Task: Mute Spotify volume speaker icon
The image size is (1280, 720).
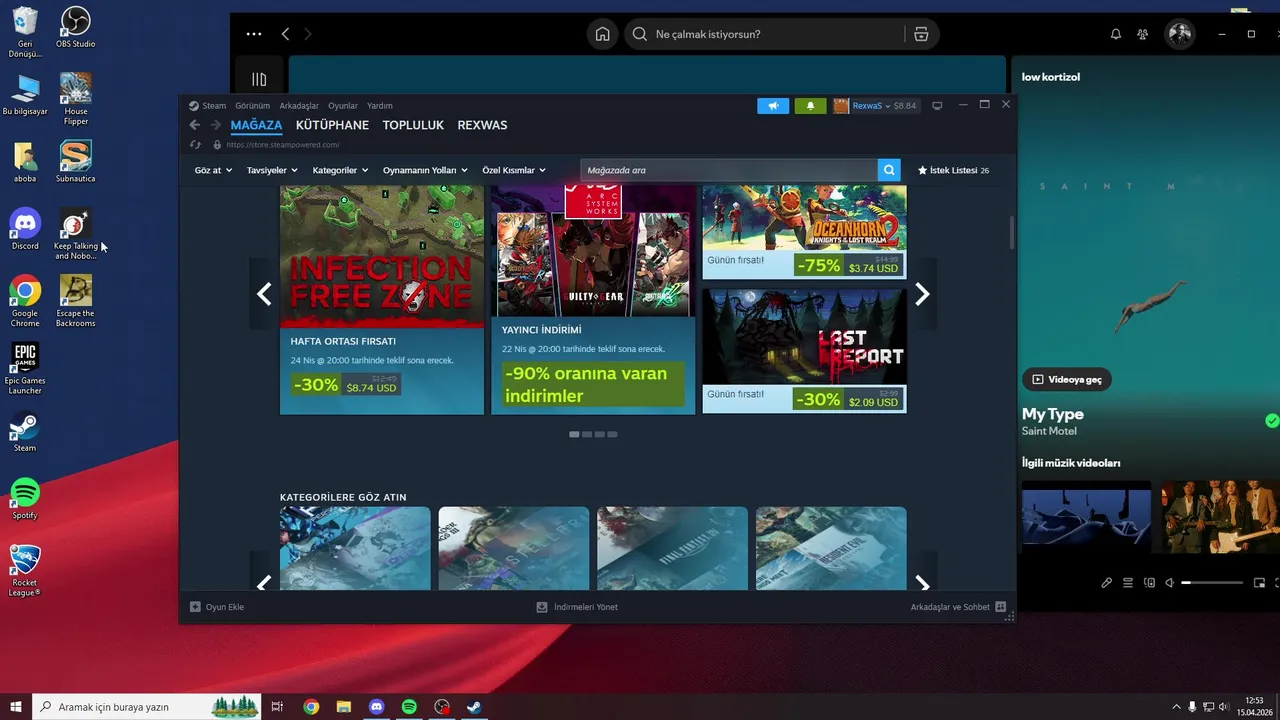Action: coord(1170,583)
